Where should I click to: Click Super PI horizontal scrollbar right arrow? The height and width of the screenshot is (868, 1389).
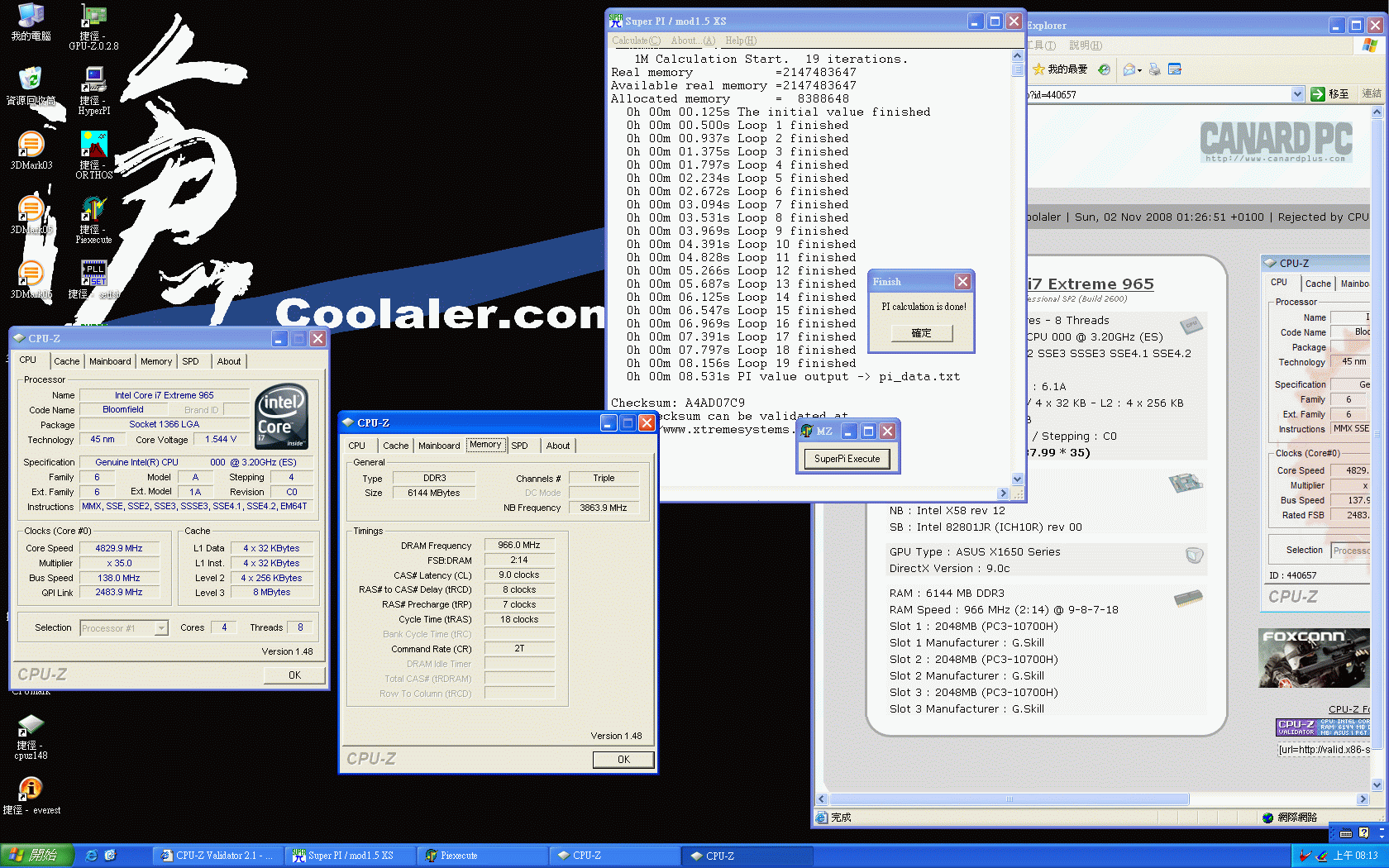point(1004,494)
